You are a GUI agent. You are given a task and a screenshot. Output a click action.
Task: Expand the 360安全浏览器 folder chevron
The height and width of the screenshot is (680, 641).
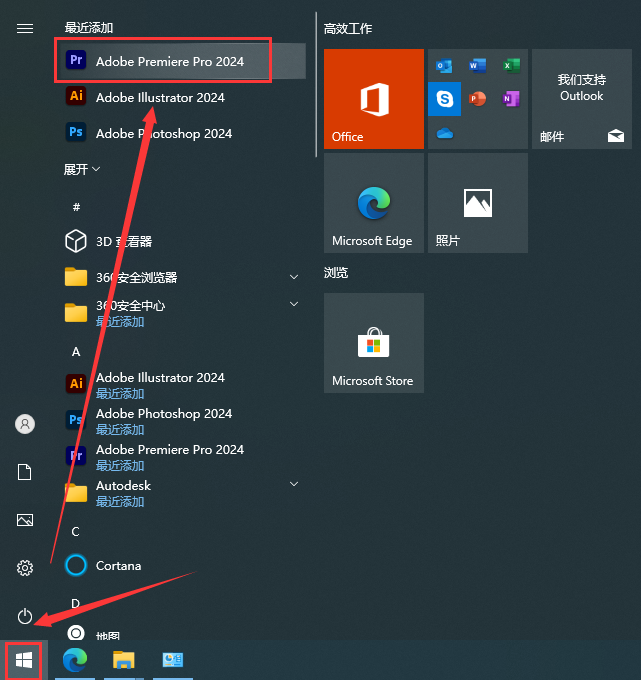[294, 277]
